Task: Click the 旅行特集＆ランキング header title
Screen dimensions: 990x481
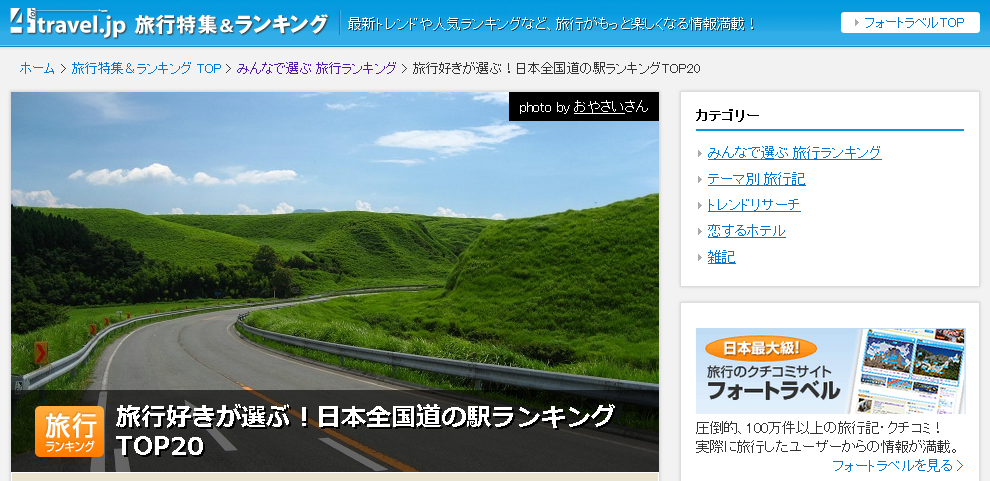Action: (231, 23)
